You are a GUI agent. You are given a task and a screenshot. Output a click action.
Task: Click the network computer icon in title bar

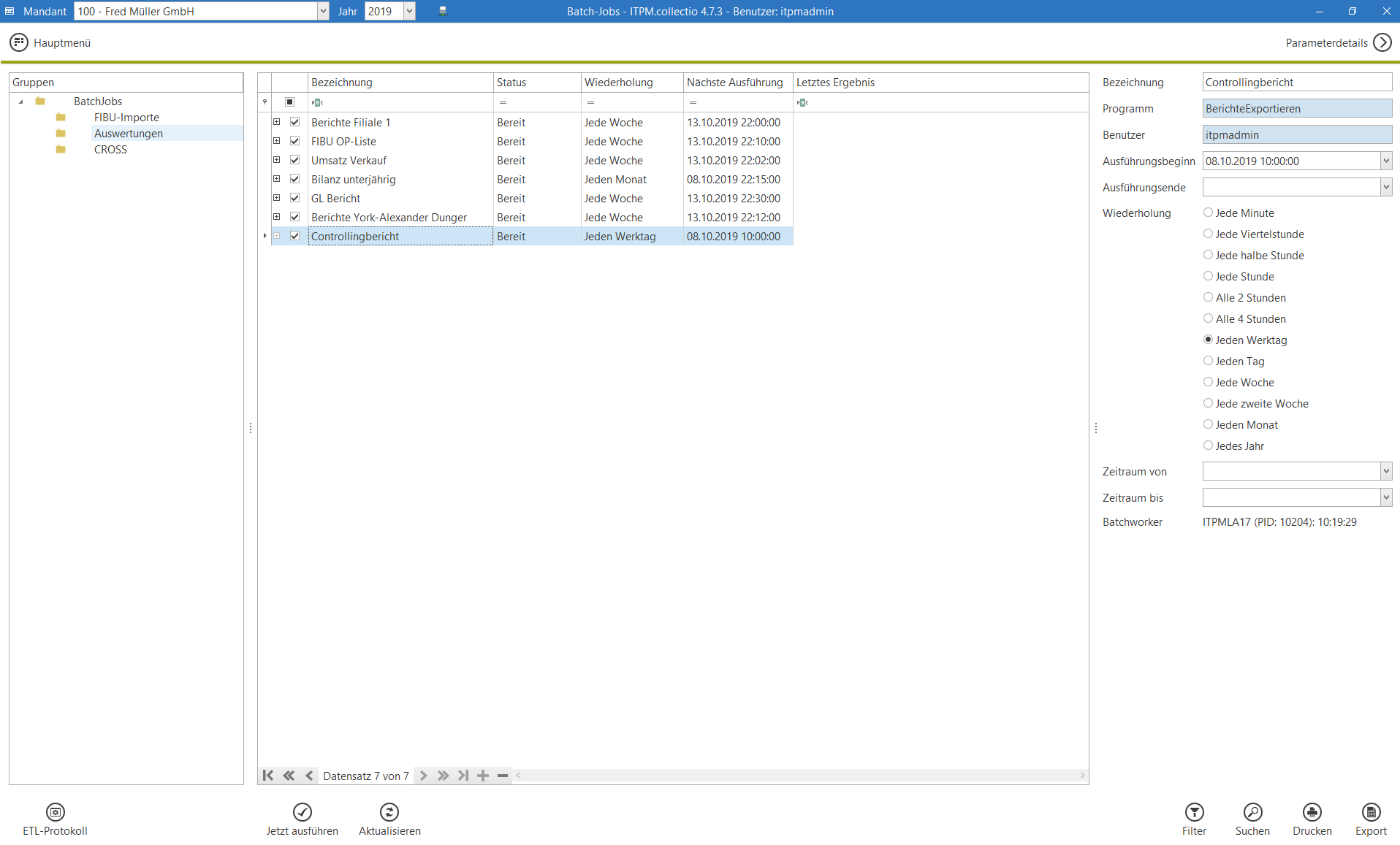(443, 11)
